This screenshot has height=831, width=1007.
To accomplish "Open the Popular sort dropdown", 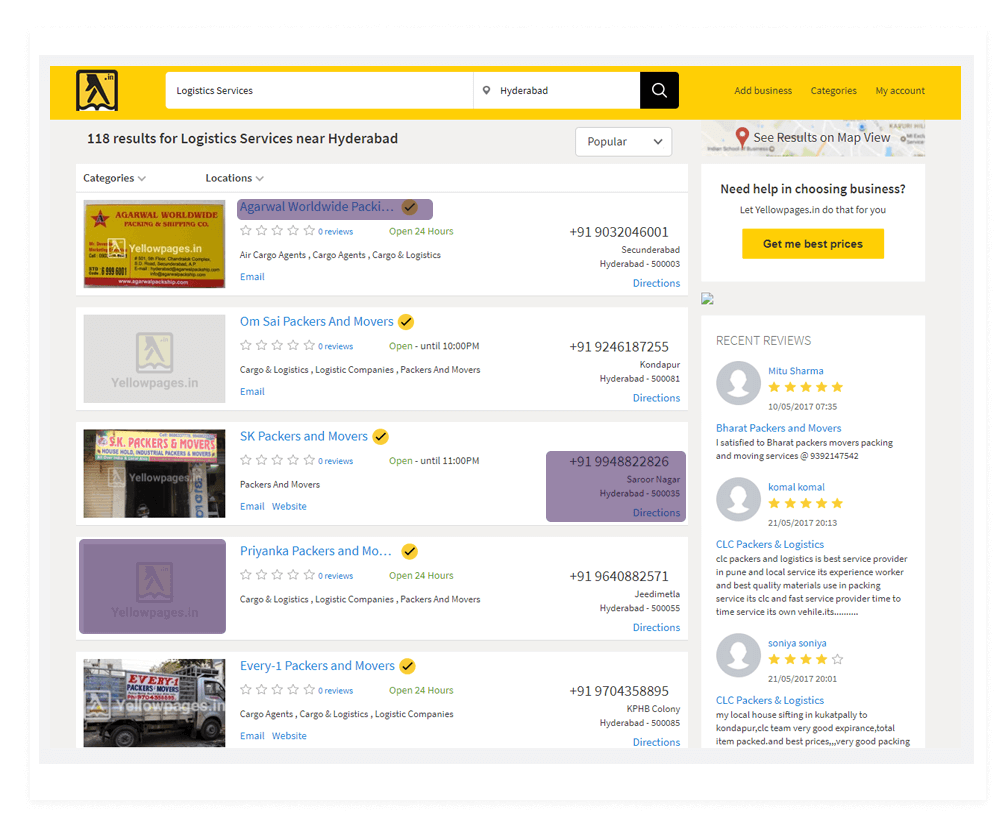I will tap(623, 142).
